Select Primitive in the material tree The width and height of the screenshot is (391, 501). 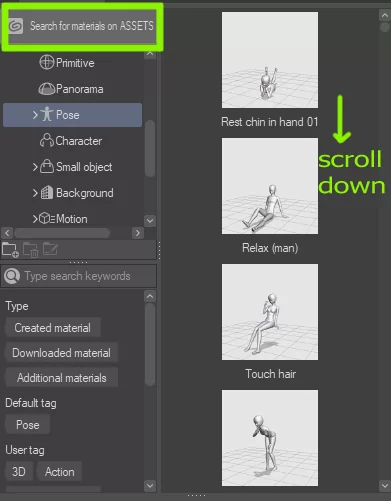click(x=75, y=63)
